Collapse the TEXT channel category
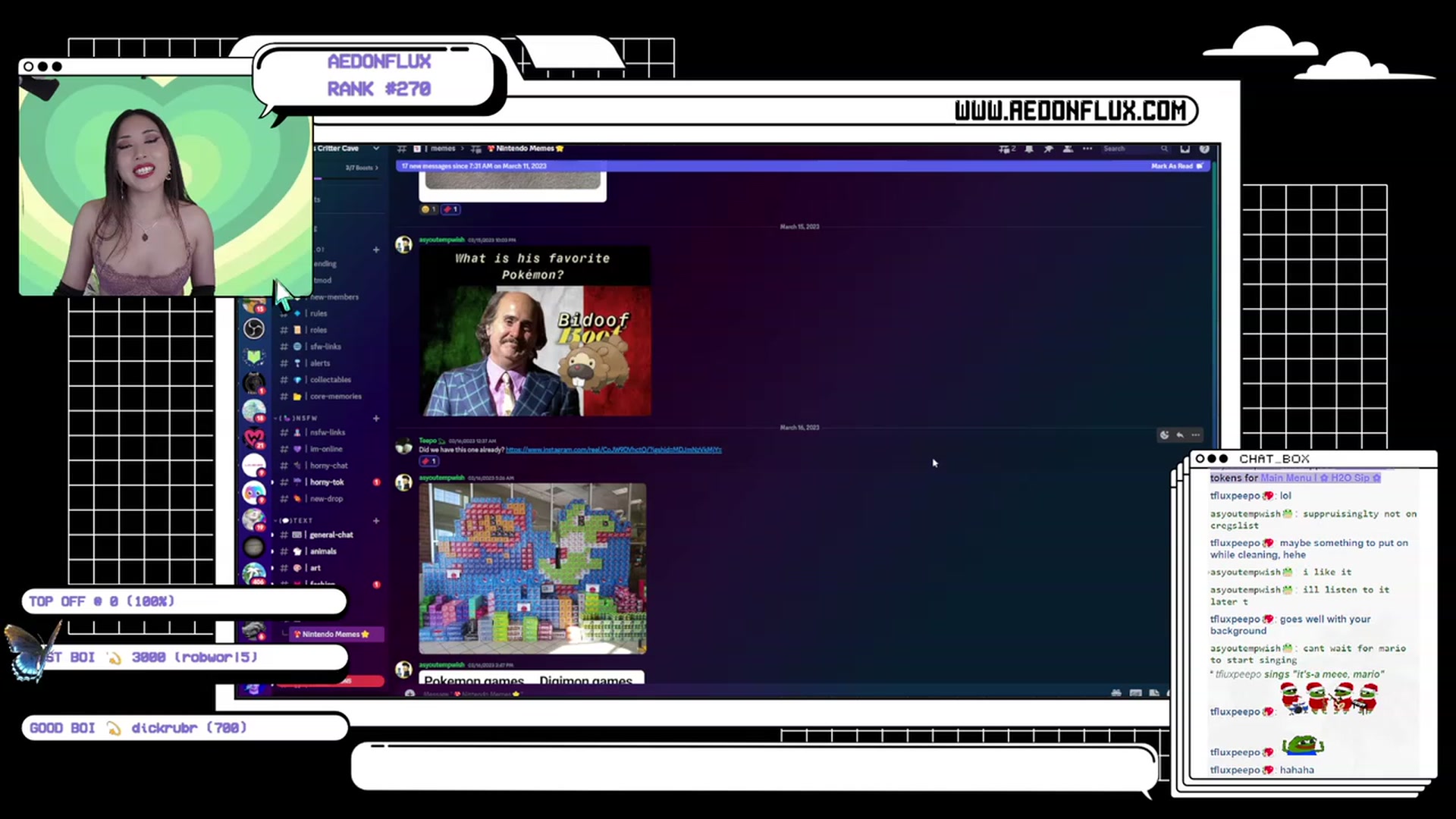Viewport: 1456px width, 819px height. (295, 521)
